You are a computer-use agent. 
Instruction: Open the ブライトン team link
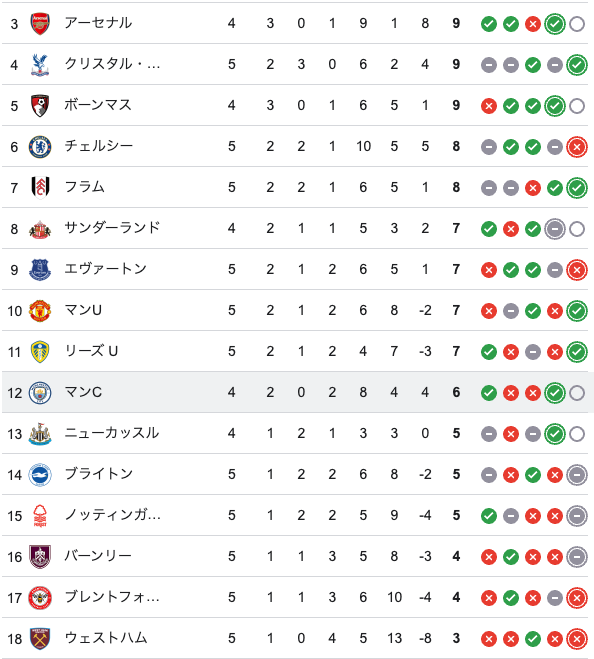tap(99, 474)
